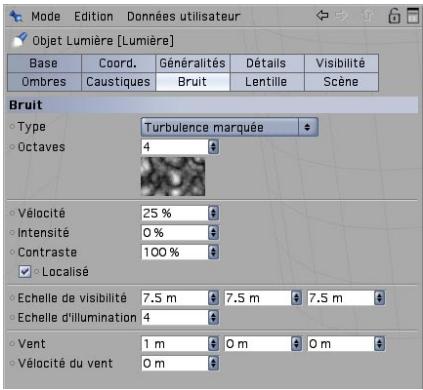
Task: Open the Edition menu
Action: tap(93, 16)
